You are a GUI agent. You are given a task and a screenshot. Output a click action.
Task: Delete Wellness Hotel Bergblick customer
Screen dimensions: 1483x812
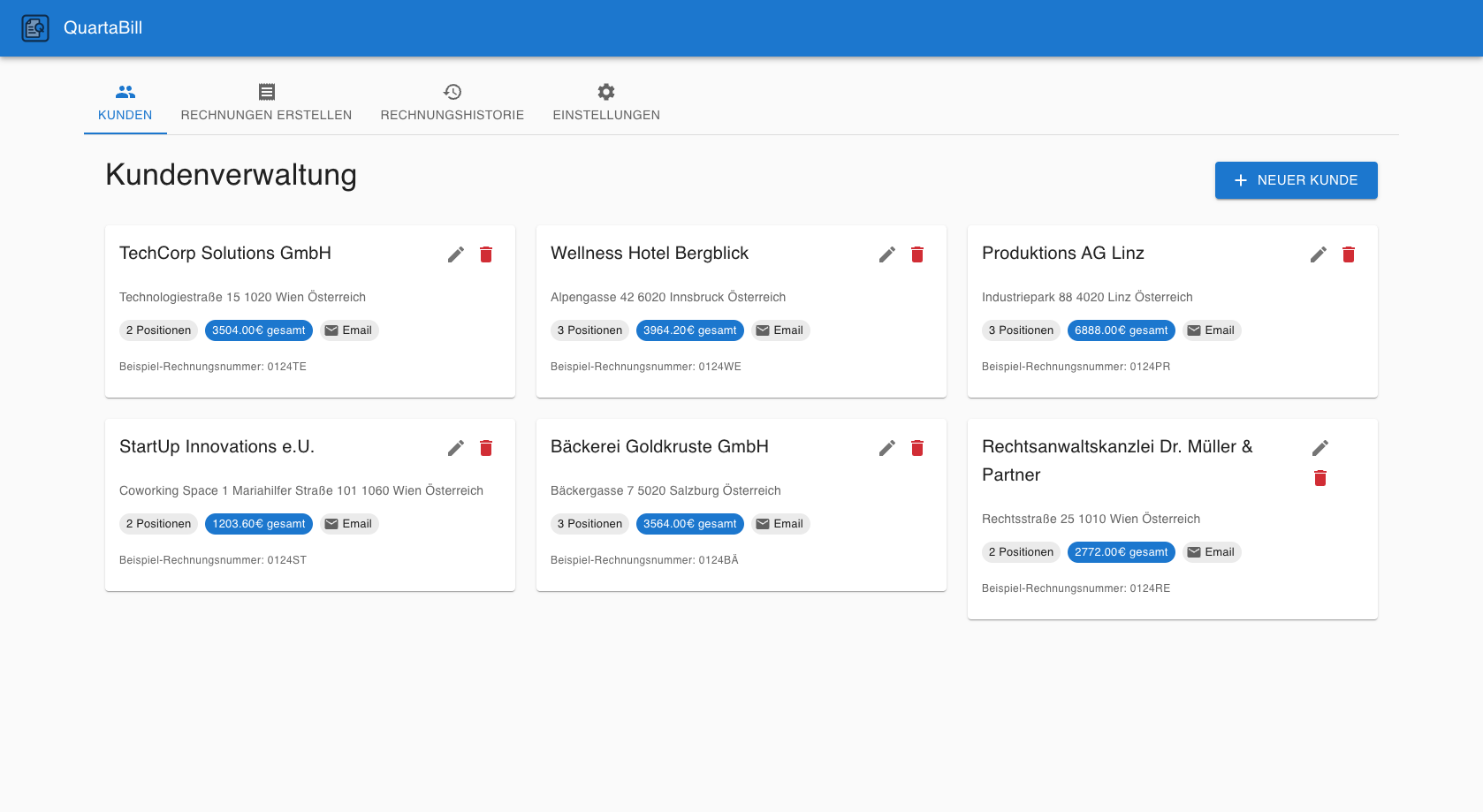click(x=917, y=254)
